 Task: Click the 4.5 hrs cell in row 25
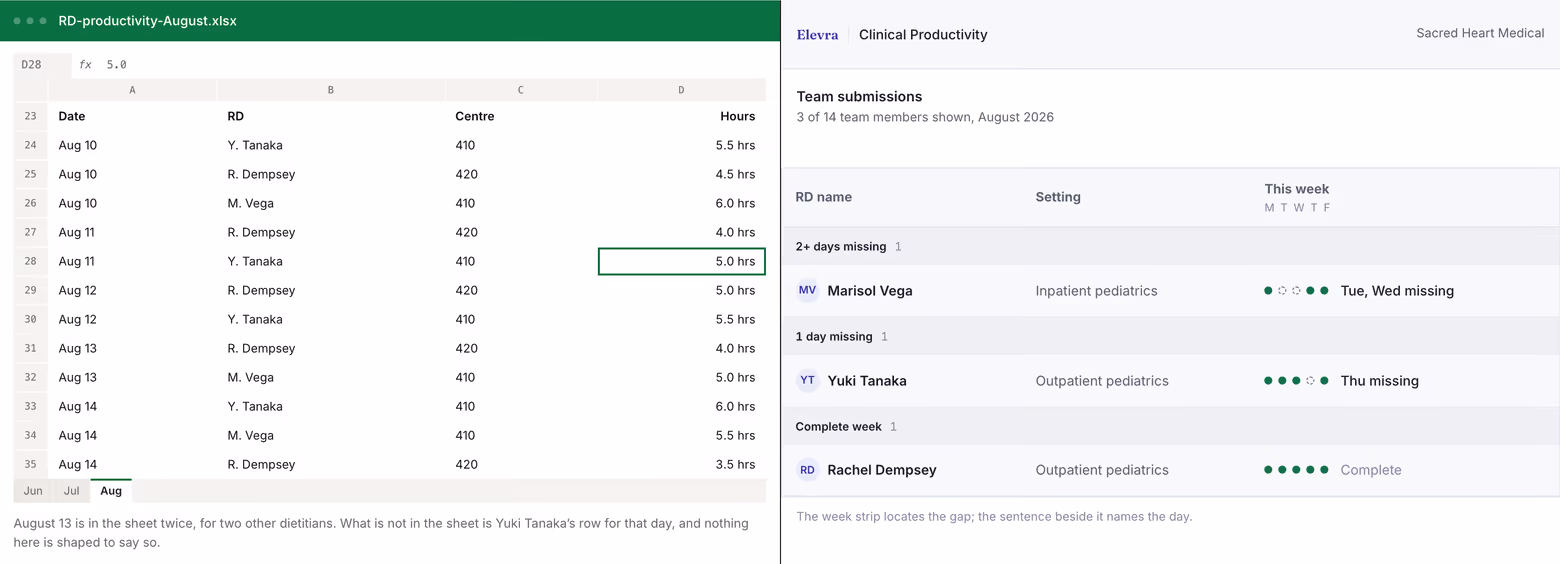point(682,174)
